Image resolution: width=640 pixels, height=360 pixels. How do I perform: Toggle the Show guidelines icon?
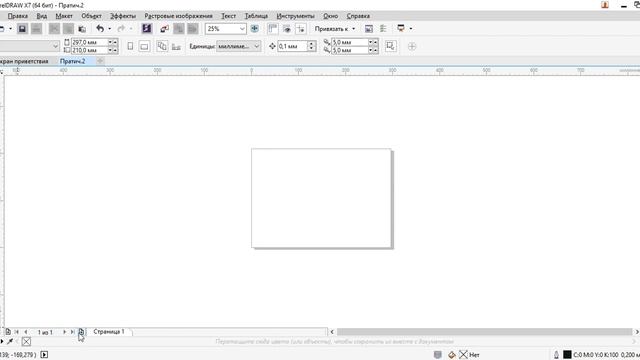tap(301, 29)
